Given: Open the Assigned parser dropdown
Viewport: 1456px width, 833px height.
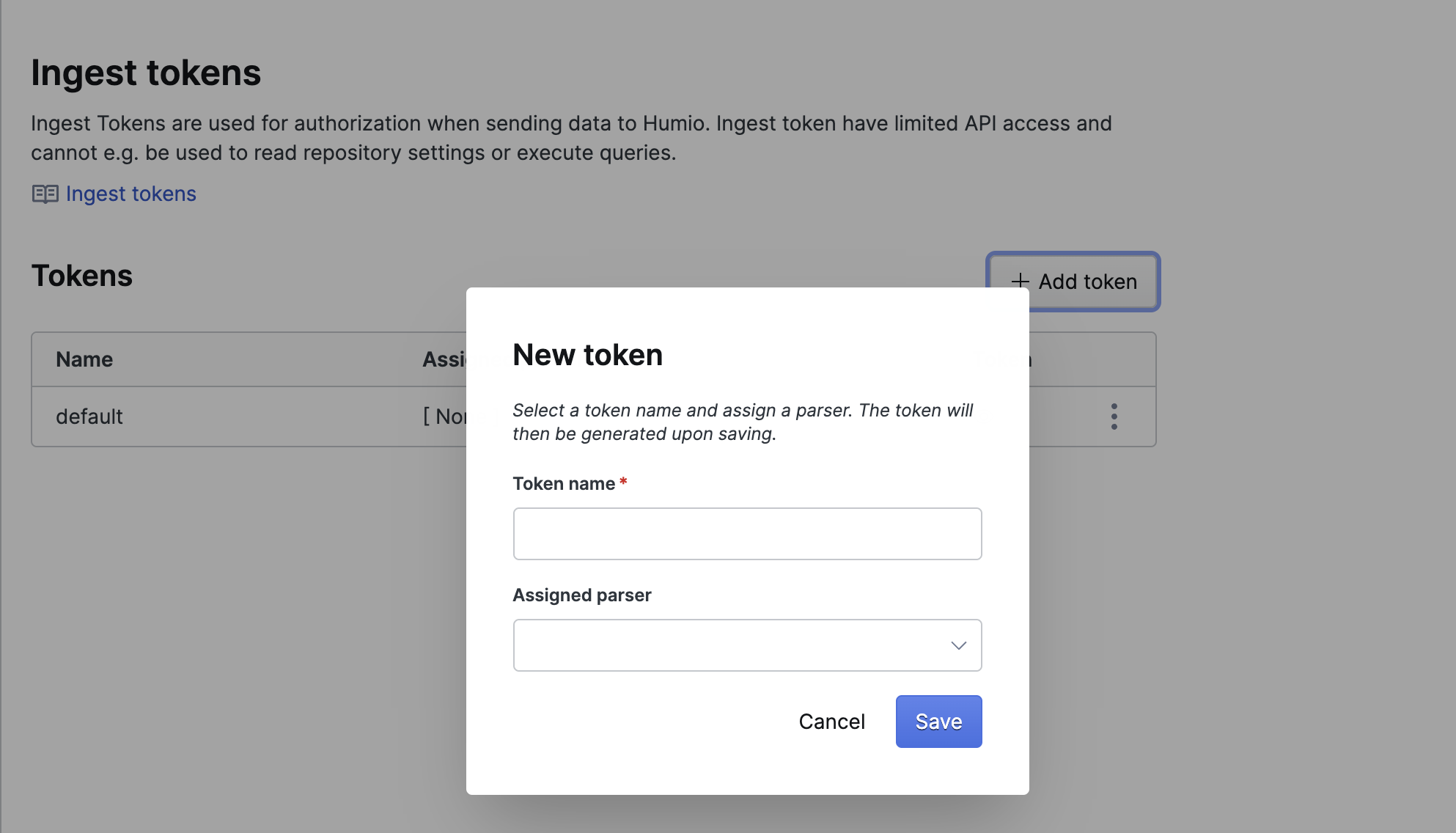Looking at the screenshot, I should point(747,645).
